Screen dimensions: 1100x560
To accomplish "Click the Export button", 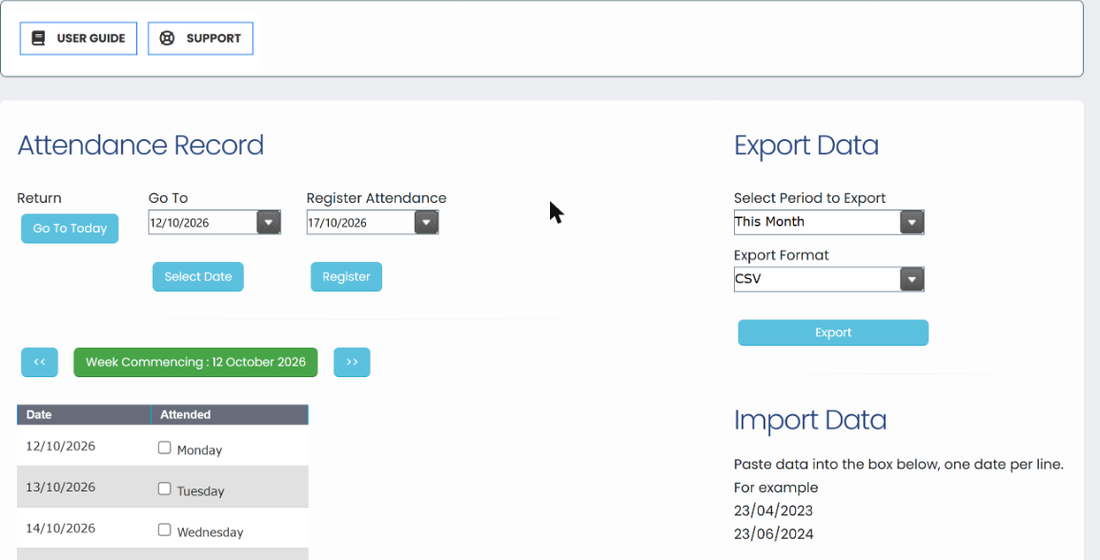I will tap(833, 333).
